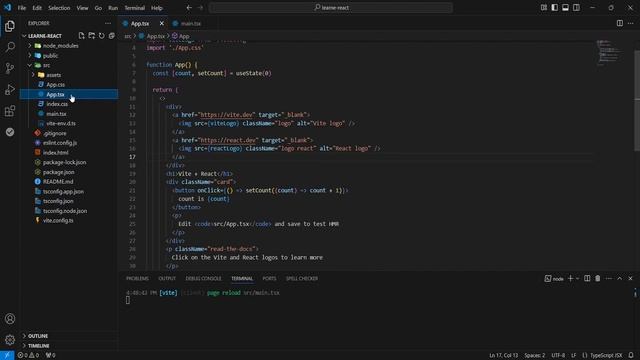Screen dimensions: 640x360
Task: Open the Explorer view in activity bar
Action: pyautogui.click(x=10, y=26)
